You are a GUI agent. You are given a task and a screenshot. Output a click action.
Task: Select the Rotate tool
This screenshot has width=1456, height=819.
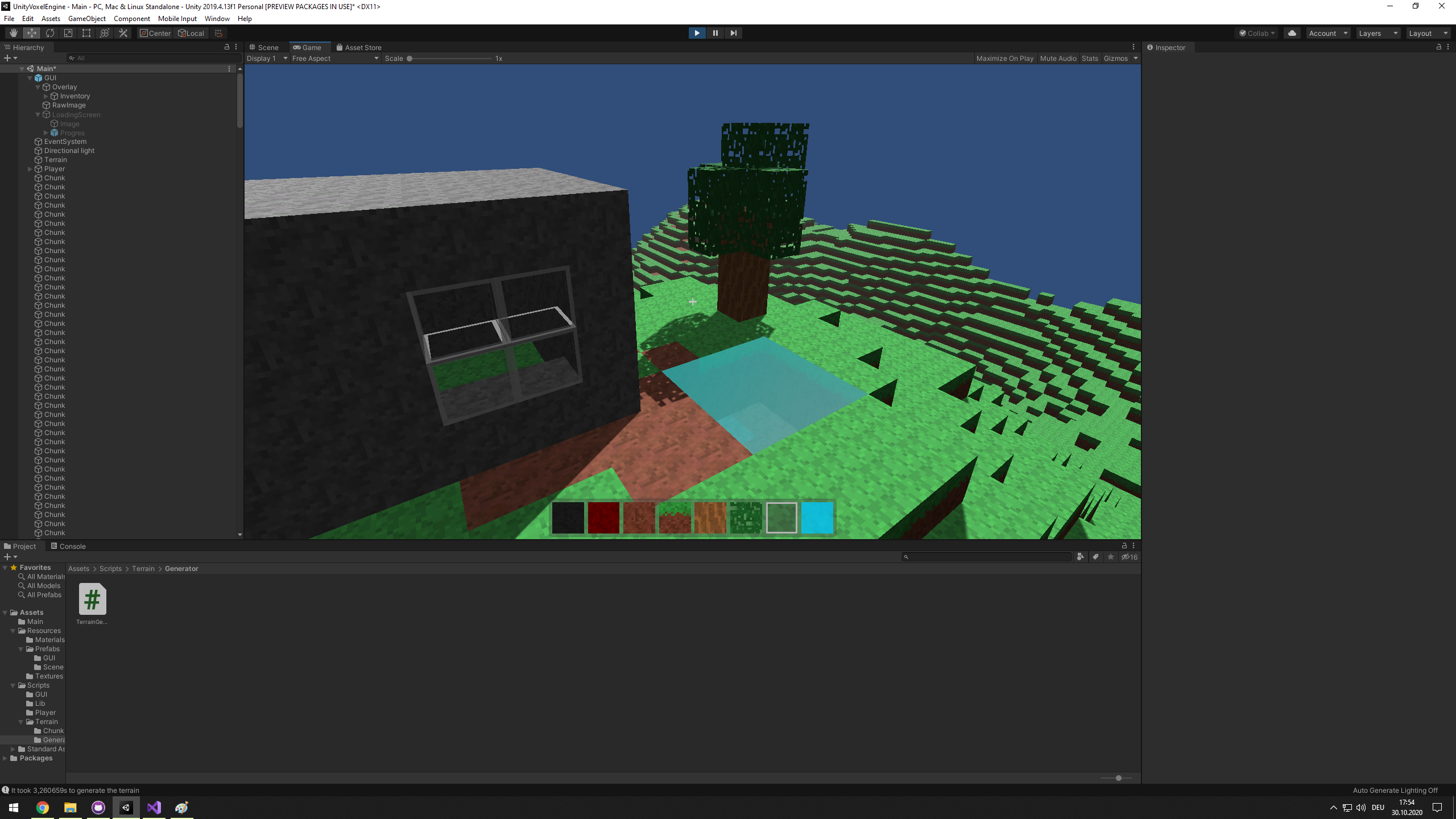click(50, 33)
